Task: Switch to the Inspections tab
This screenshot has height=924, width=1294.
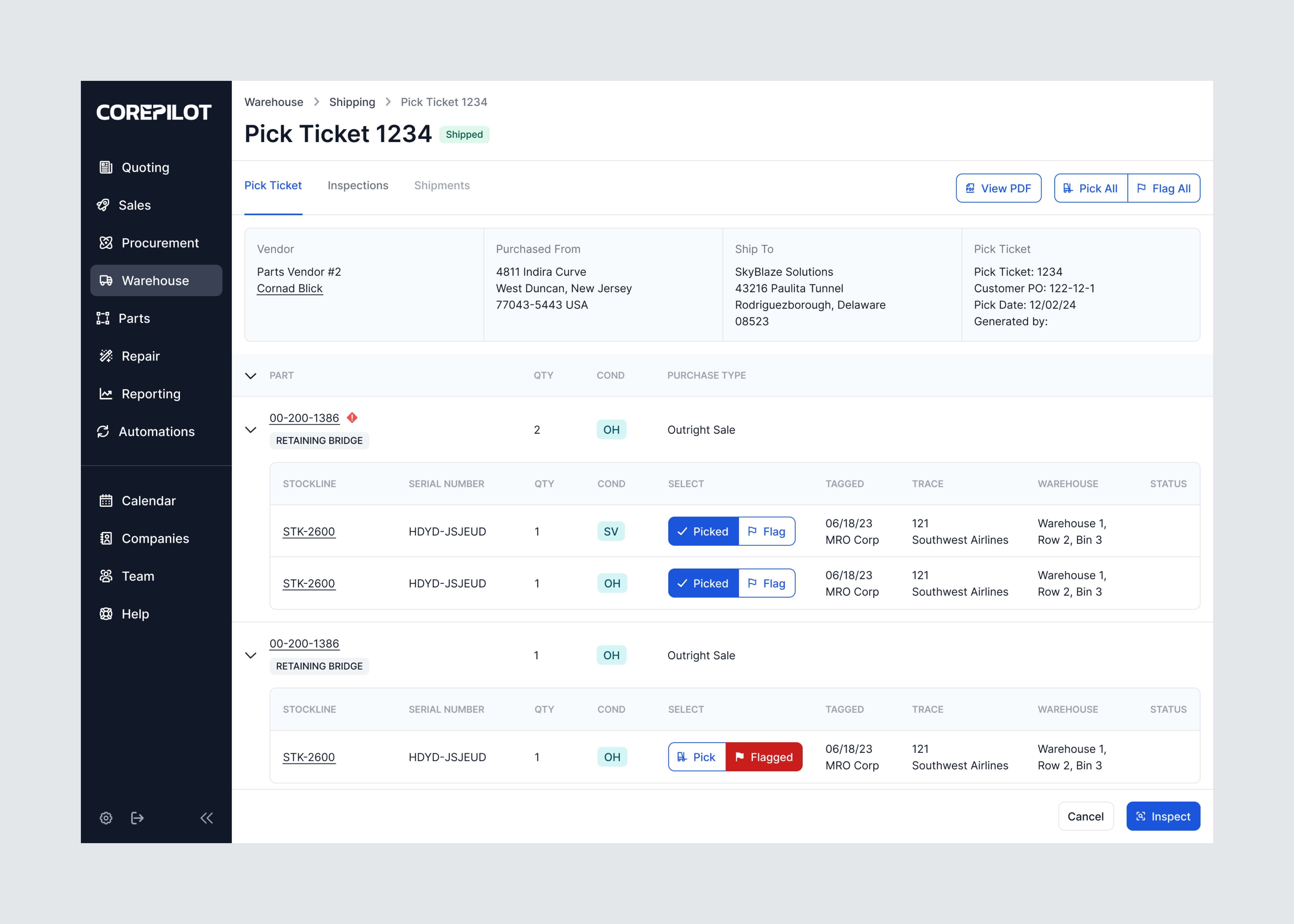Action: click(x=357, y=185)
